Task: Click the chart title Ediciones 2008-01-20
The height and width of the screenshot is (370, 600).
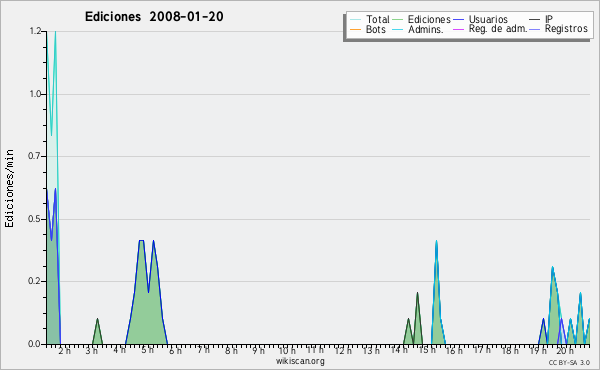Action: point(154,16)
